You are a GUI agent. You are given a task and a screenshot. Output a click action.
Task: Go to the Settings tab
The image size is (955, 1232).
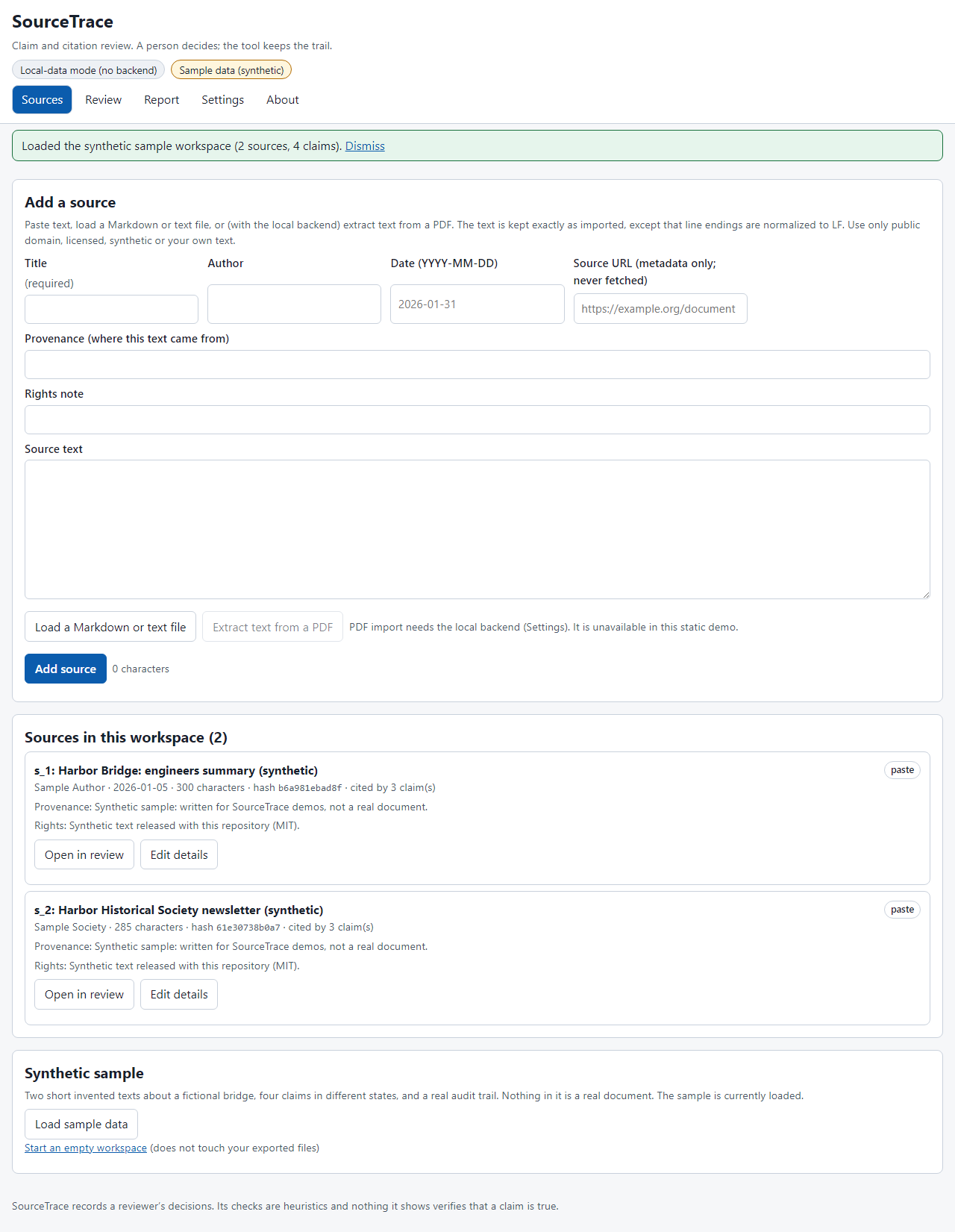pos(222,100)
